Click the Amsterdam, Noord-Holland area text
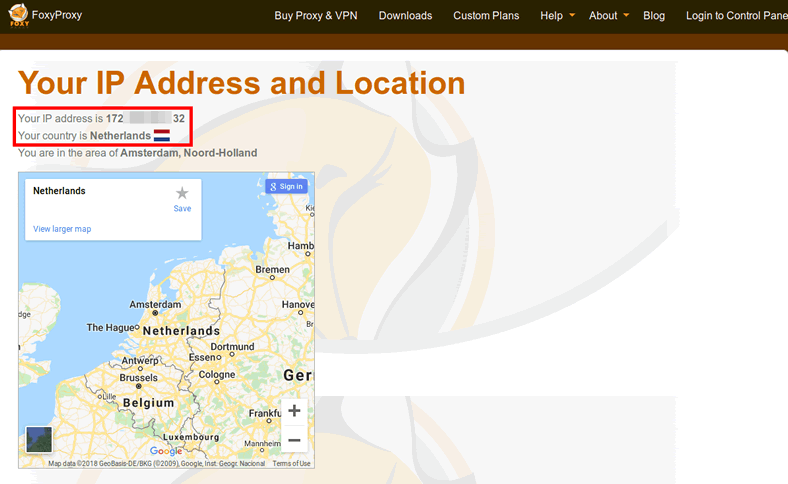This screenshot has width=788, height=484. click(188, 153)
